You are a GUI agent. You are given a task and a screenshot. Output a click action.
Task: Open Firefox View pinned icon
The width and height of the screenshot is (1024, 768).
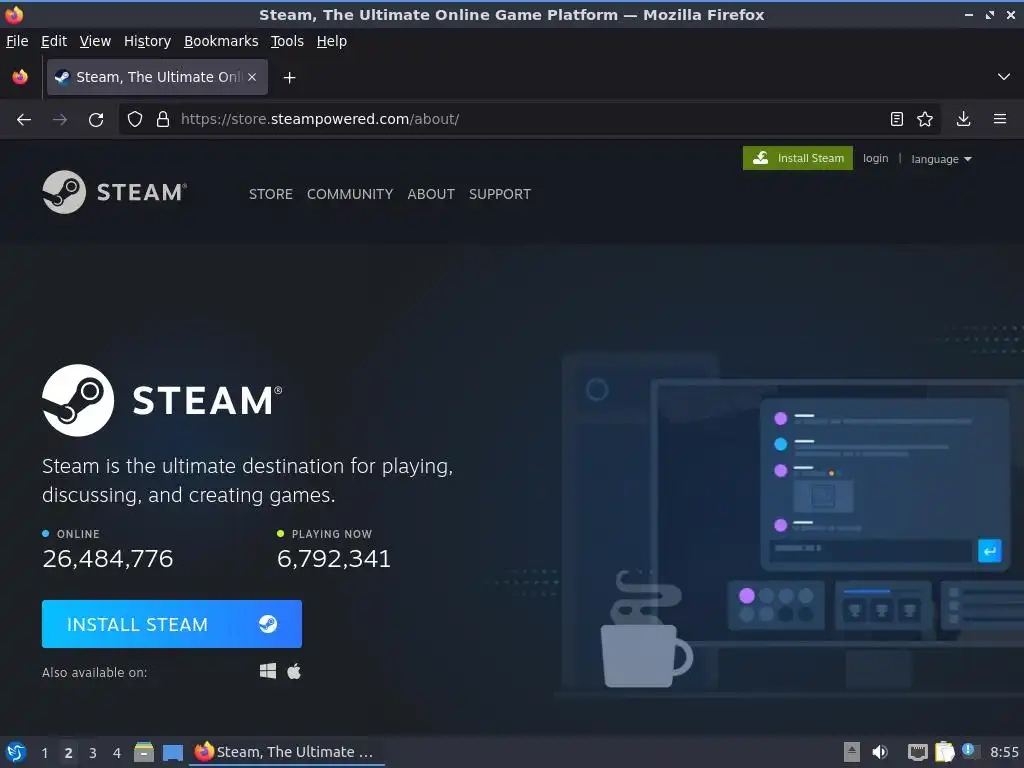(x=20, y=77)
